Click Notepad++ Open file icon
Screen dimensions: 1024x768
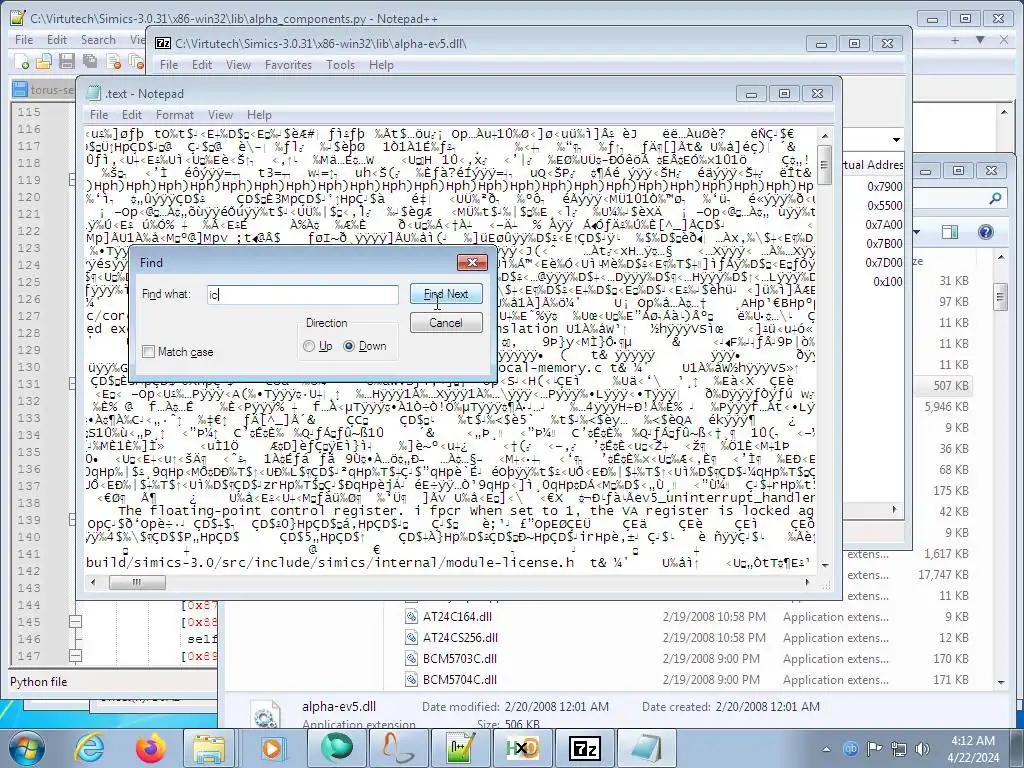[x=44, y=61]
